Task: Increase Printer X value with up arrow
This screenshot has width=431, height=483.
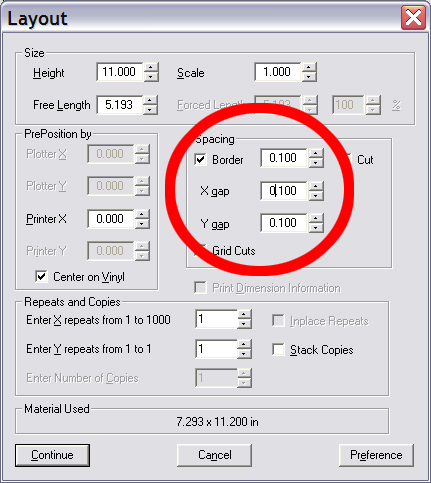Action: [142, 214]
